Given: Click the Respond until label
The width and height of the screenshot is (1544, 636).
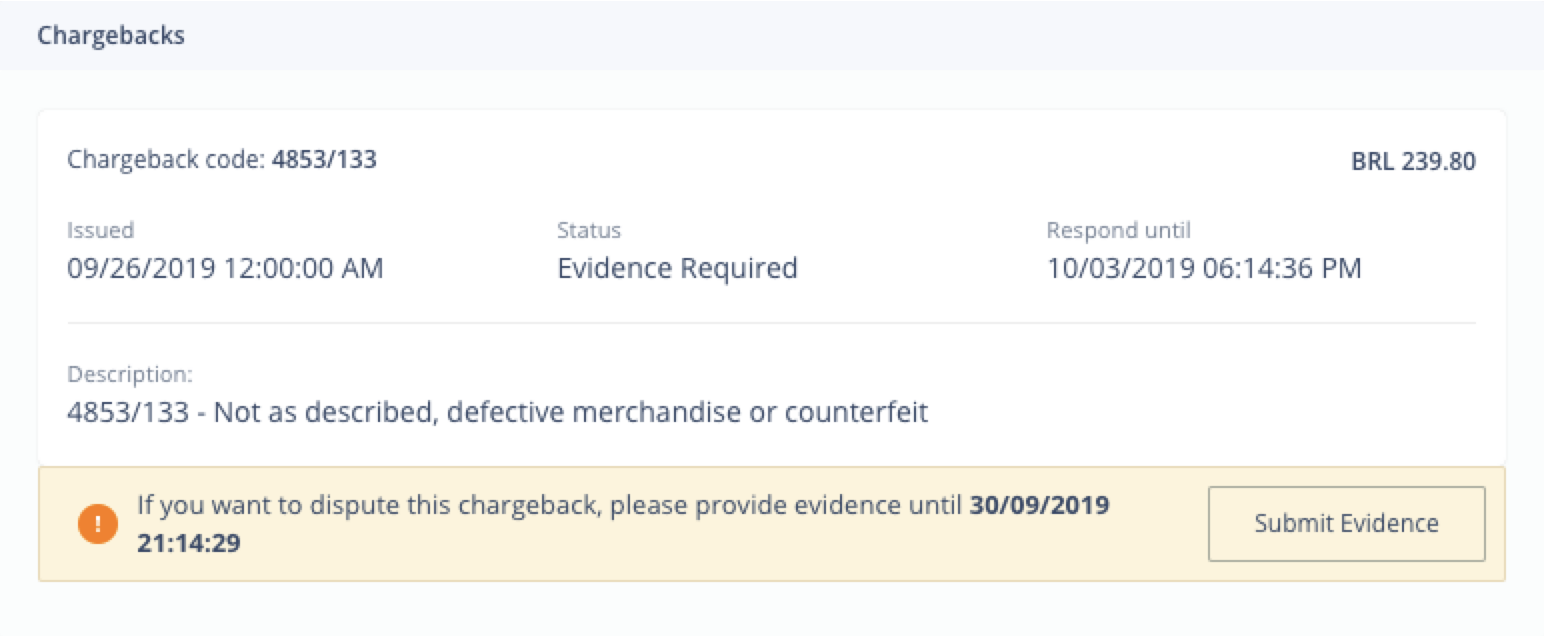Looking at the screenshot, I should pyautogui.click(x=1118, y=230).
